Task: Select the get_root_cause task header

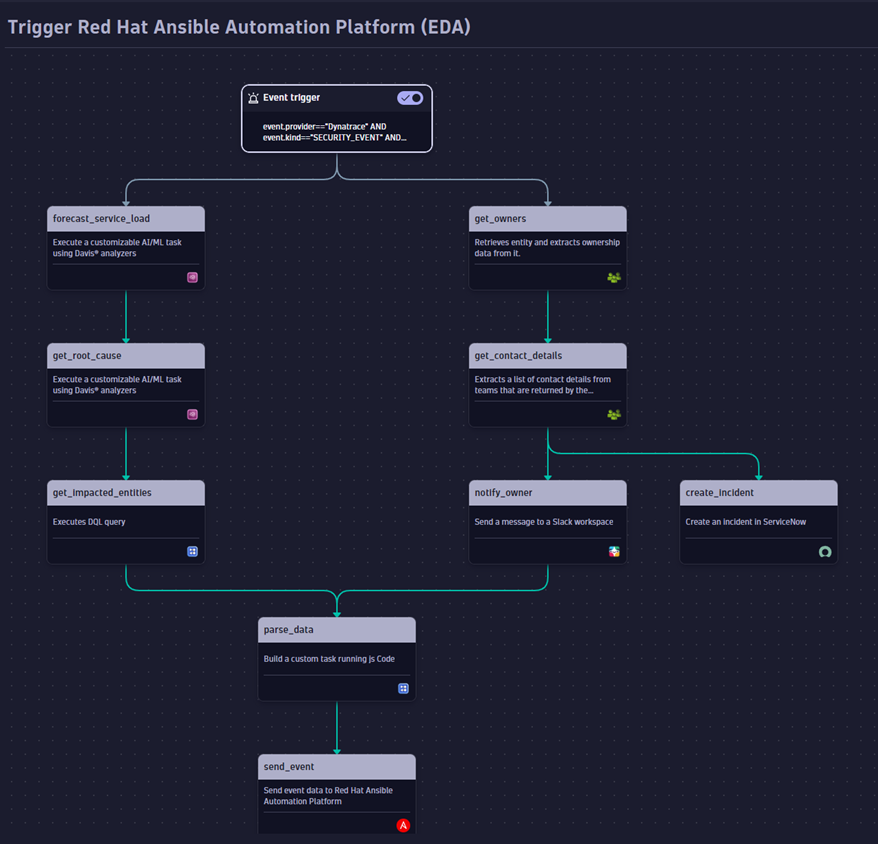Action: tap(126, 356)
